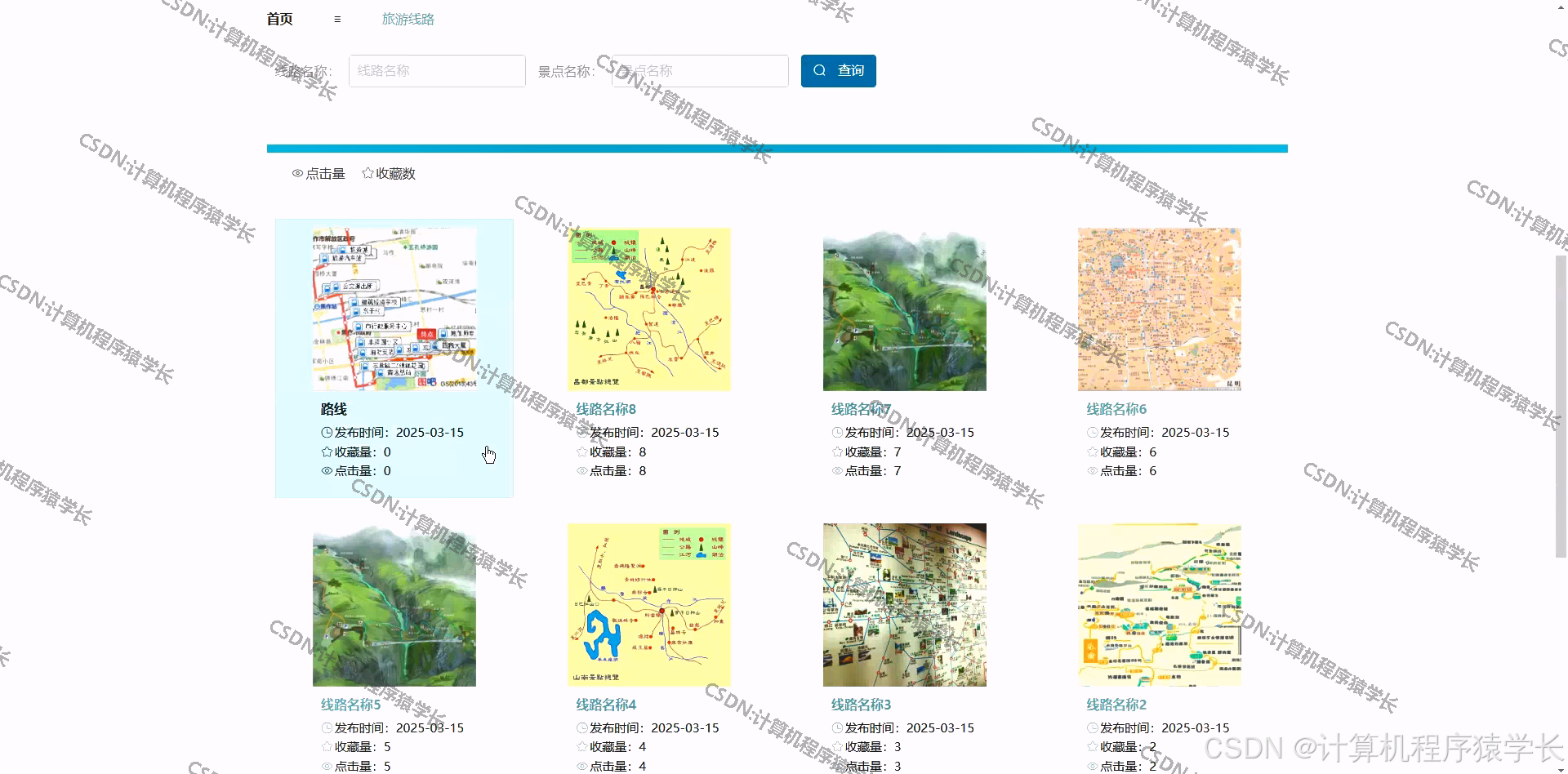Click the clock icon on 线路名称7 card
This screenshot has width=1568, height=774.
[x=837, y=433]
